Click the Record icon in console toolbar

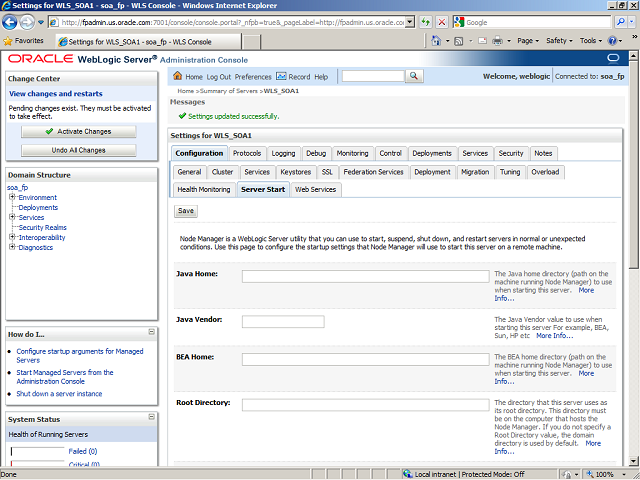pyautogui.click(x=282, y=77)
